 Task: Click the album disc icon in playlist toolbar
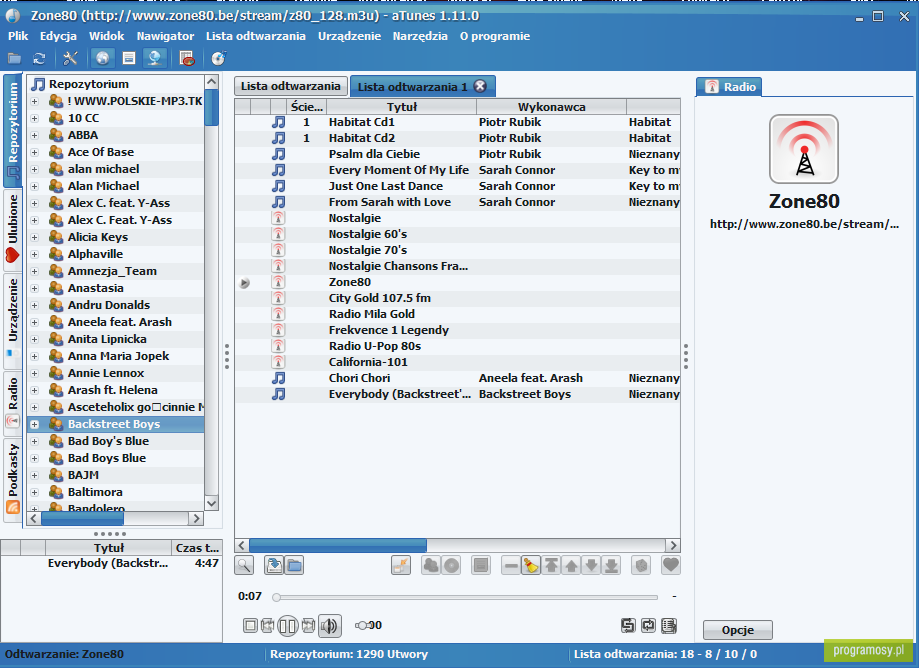coord(451,565)
